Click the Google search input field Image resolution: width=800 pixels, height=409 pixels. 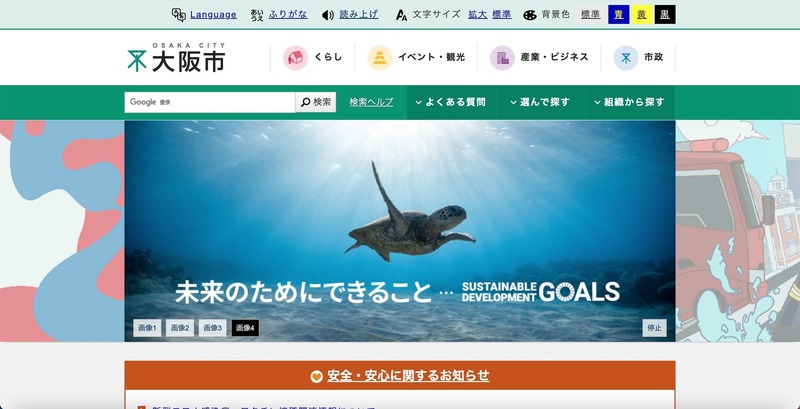coord(210,102)
